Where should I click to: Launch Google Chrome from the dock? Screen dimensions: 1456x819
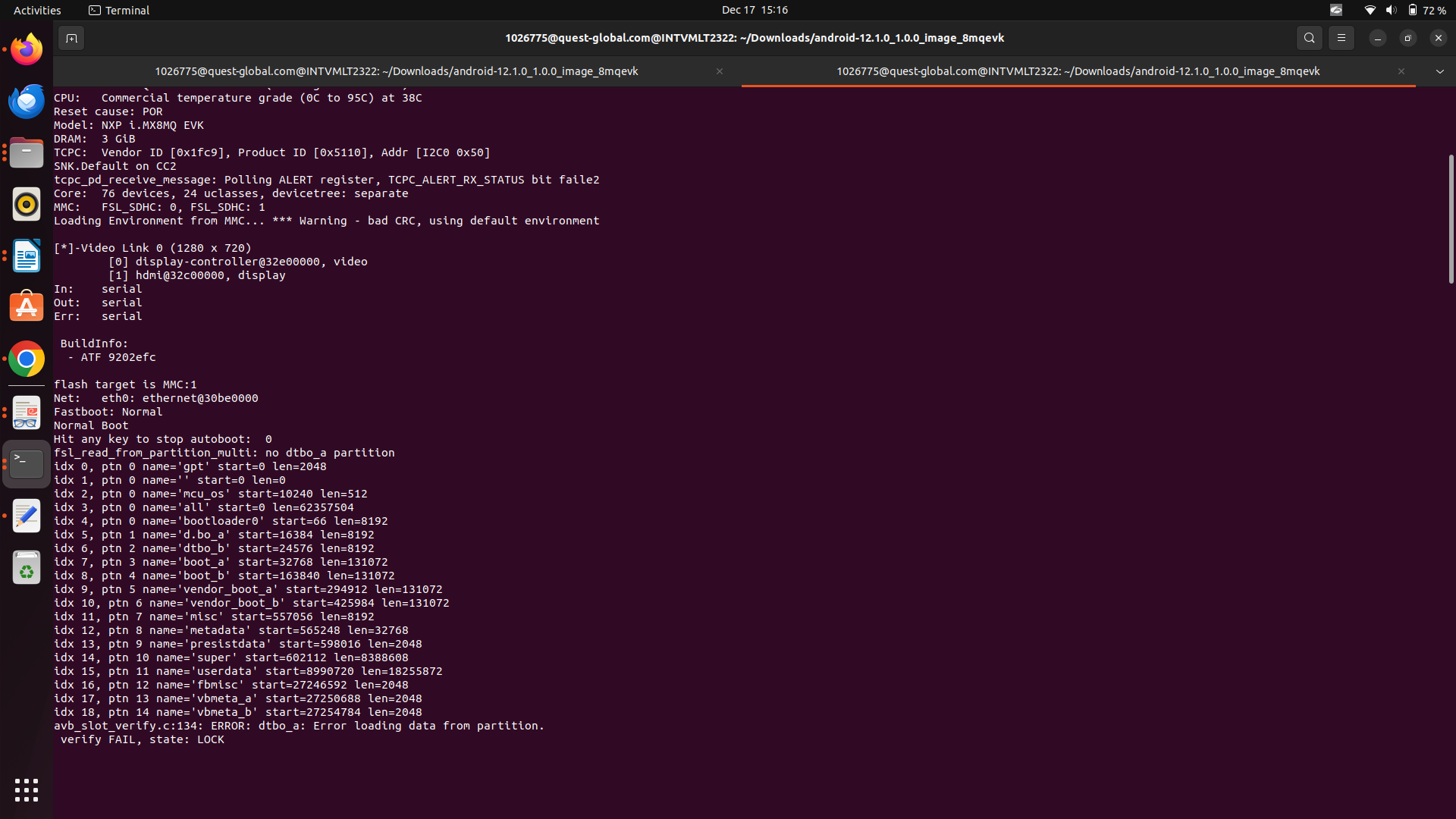click(27, 358)
